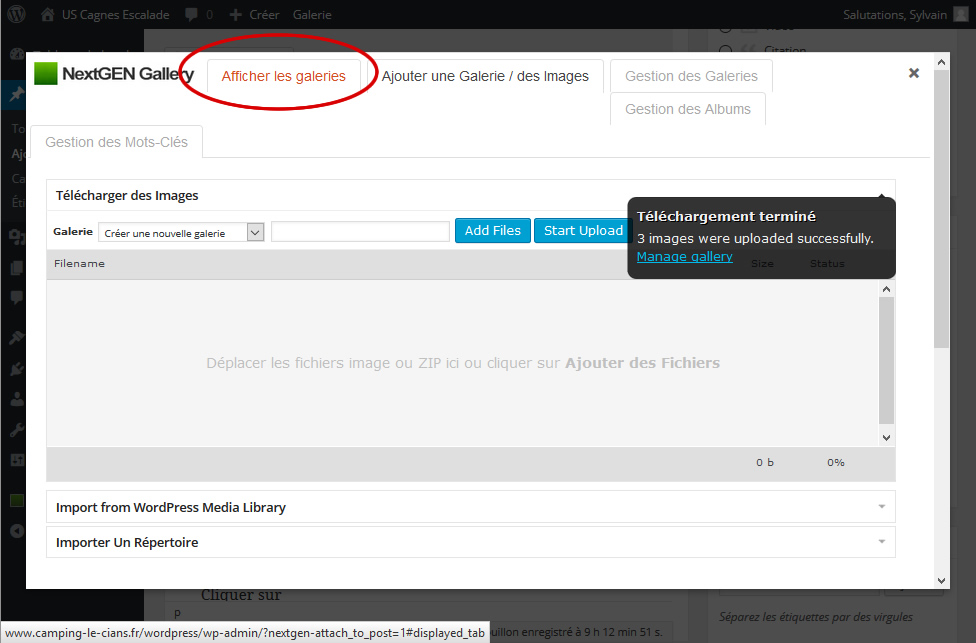This screenshot has height=643, width=976.
Task: Follow the Manage gallery link
Action: coord(684,256)
